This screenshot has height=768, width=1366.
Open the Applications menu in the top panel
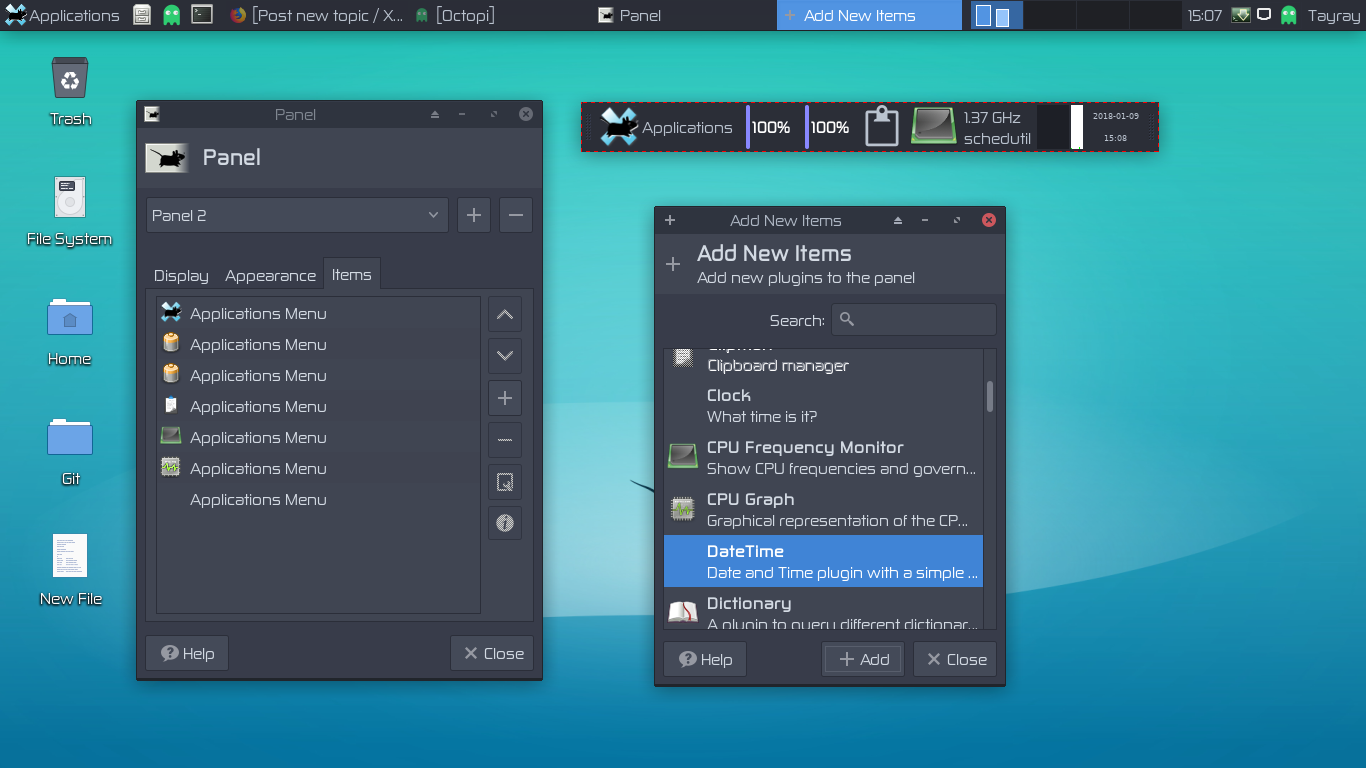[x=62, y=15]
